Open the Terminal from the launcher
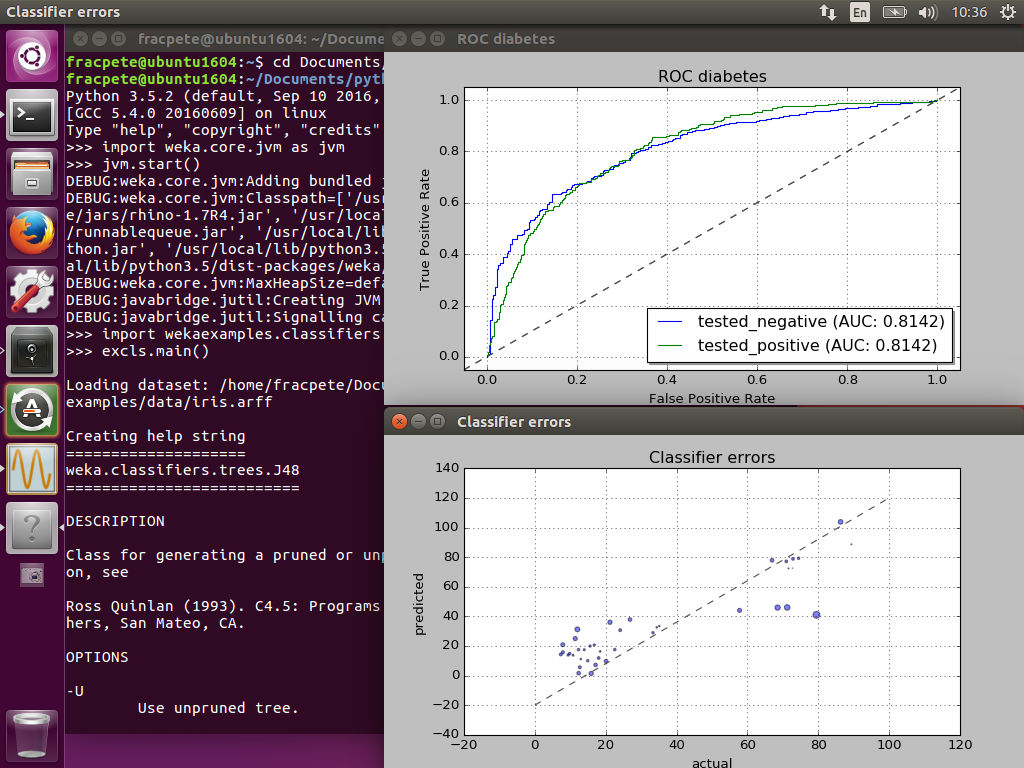The image size is (1024, 768). pos(33,117)
